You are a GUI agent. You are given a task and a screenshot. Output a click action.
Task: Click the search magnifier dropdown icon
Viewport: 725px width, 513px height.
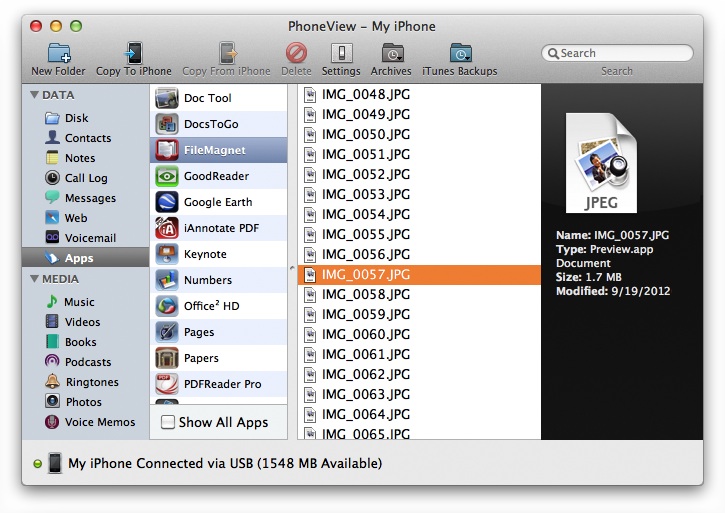tap(552, 53)
